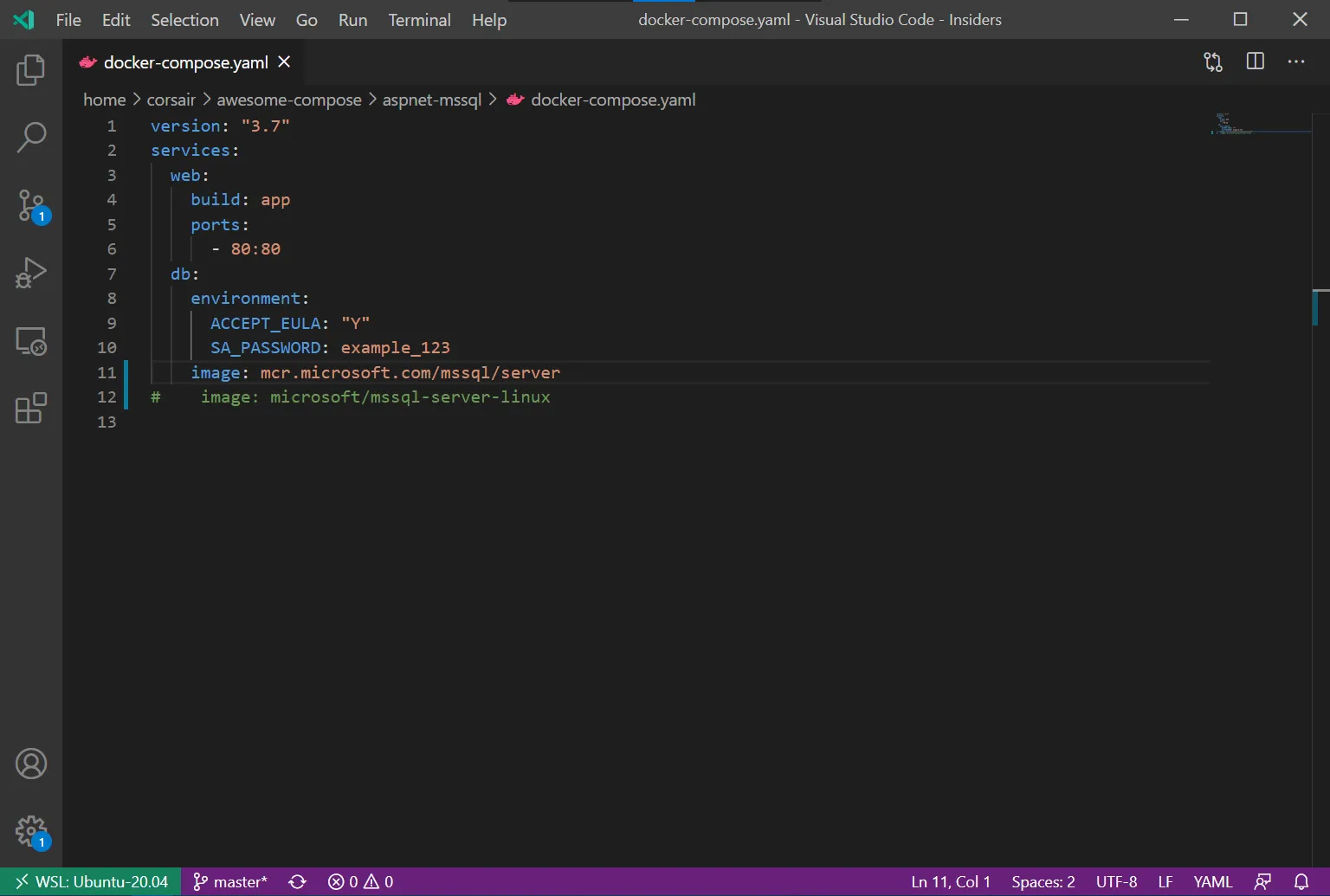Close the docker-compose.yaml tab
The width and height of the screenshot is (1330, 896).
284,62
